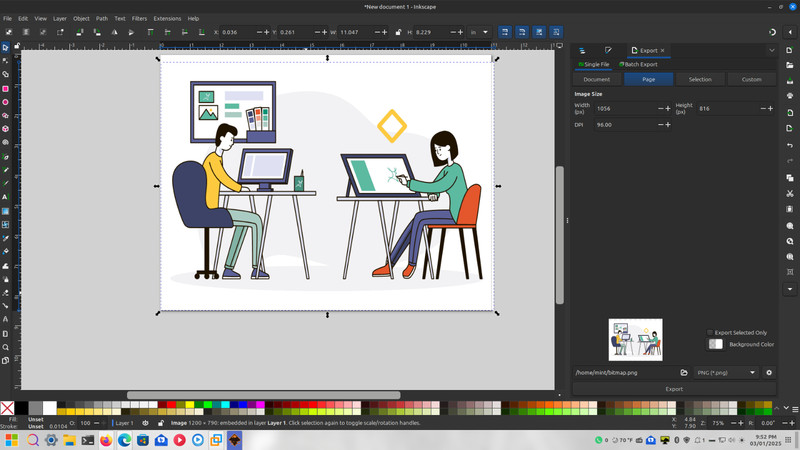Viewport: 800px width, 450px height.
Task: Select the Rectangle tool in toolbox
Action: 6,89
